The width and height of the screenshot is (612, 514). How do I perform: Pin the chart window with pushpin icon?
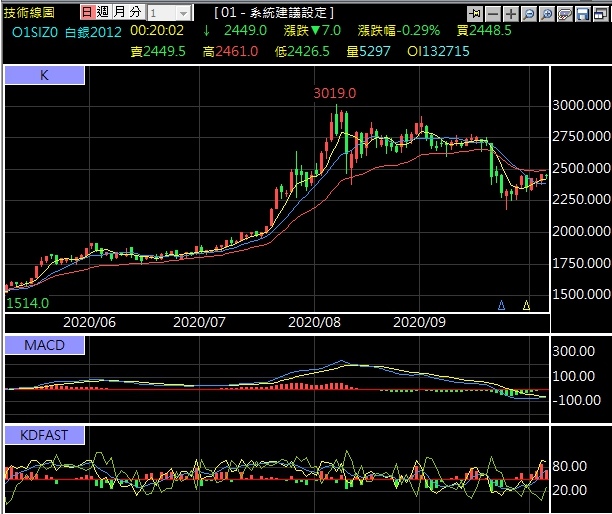(475, 14)
